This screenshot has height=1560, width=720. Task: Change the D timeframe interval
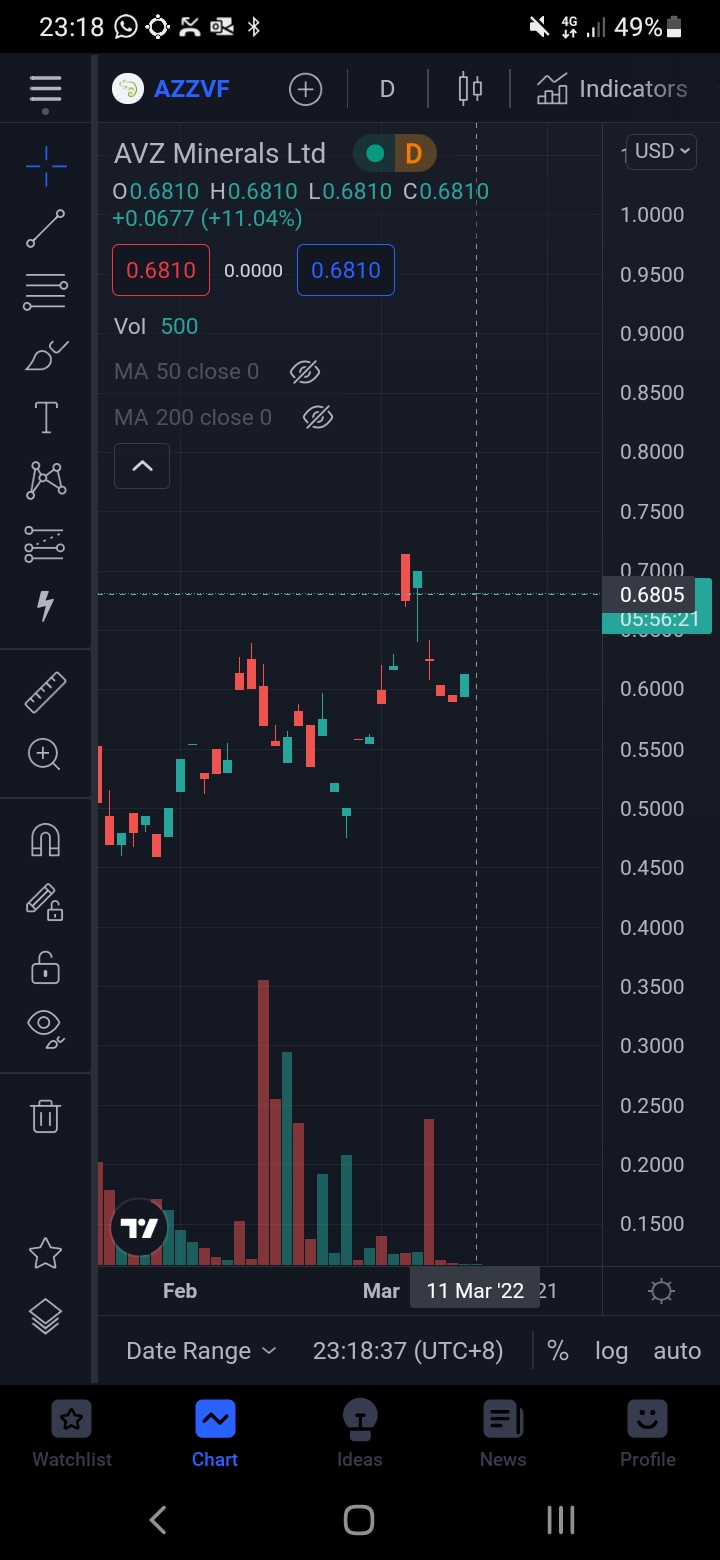point(387,89)
